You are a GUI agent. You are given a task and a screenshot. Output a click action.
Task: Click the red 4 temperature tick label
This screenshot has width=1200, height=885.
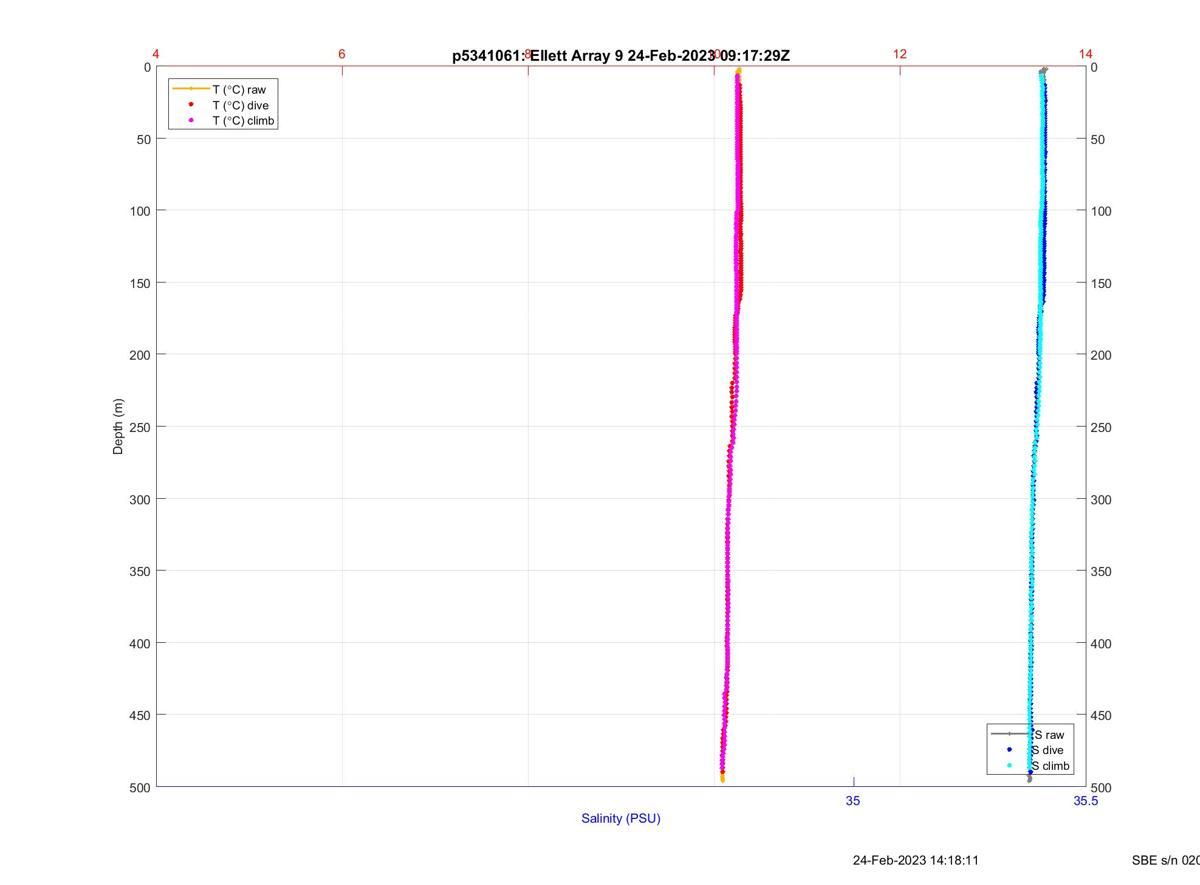click(x=156, y=54)
